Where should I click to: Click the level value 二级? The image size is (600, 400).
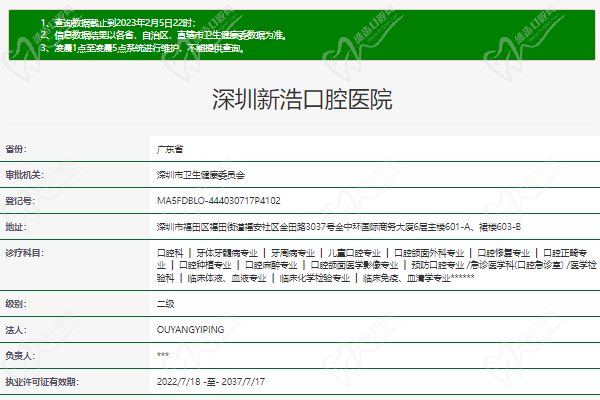point(165,304)
